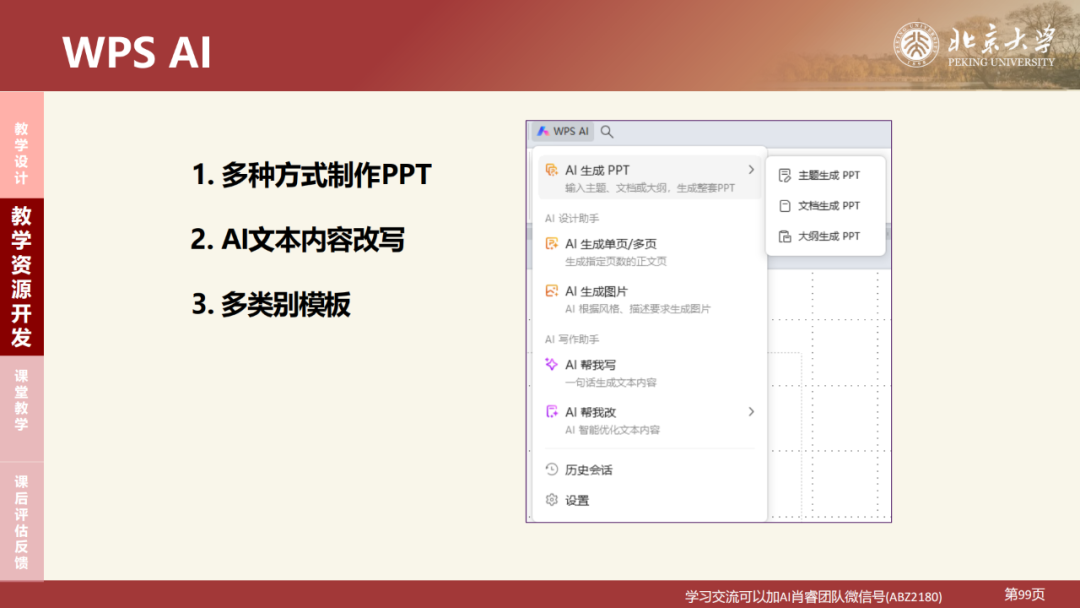1080x608 pixels.
Task: Expand the AI 帮我改 submenu chevron
Action: (x=751, y=411)
